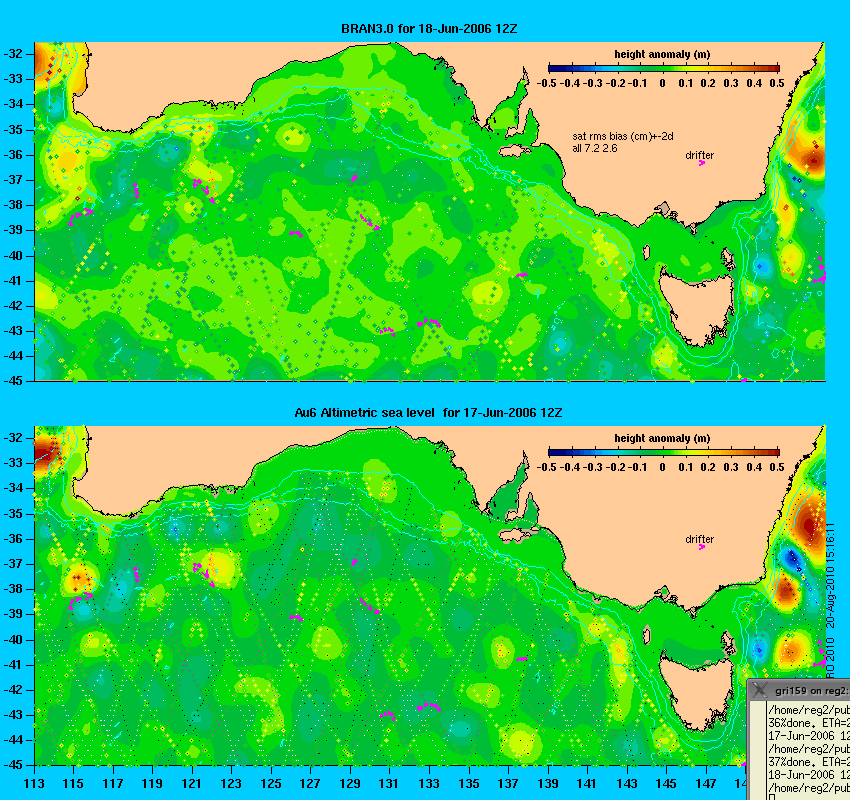The height and width of the screenshot is (800, 850).
Task: Click the '0.5' tick on the top color bar
Action: pos(777,83)
